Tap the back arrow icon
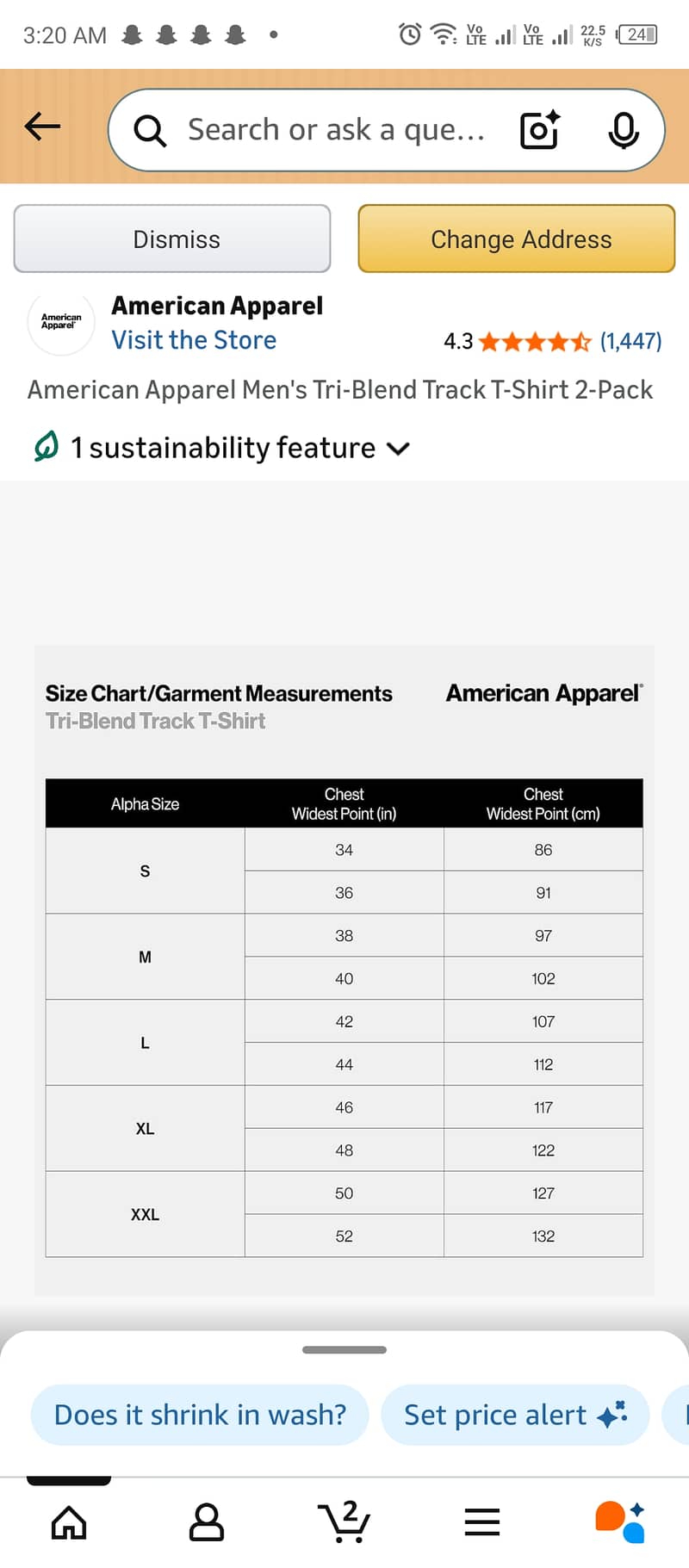Viewport: 689px width, 1568px height. click(x=41, y=126)
